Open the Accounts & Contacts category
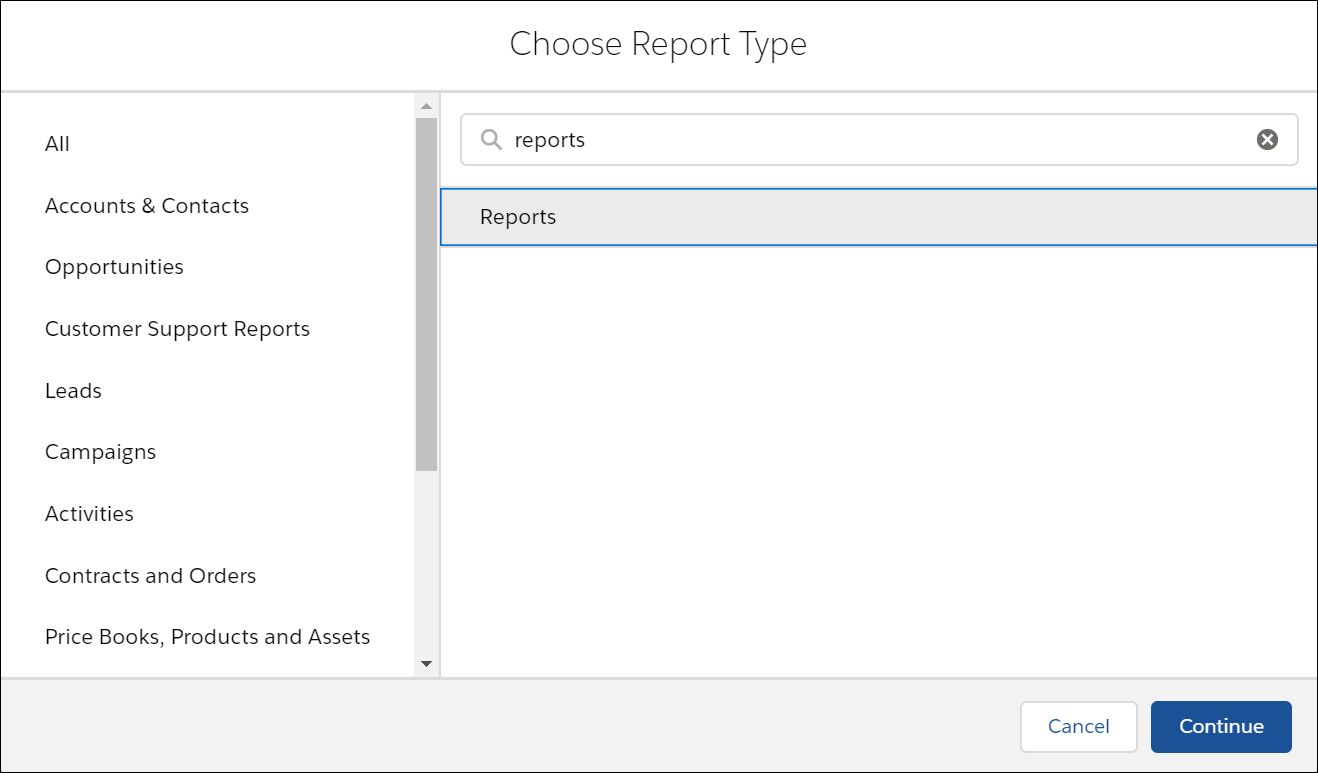Viewport: 1318px width, 773px height. point(146,206)
